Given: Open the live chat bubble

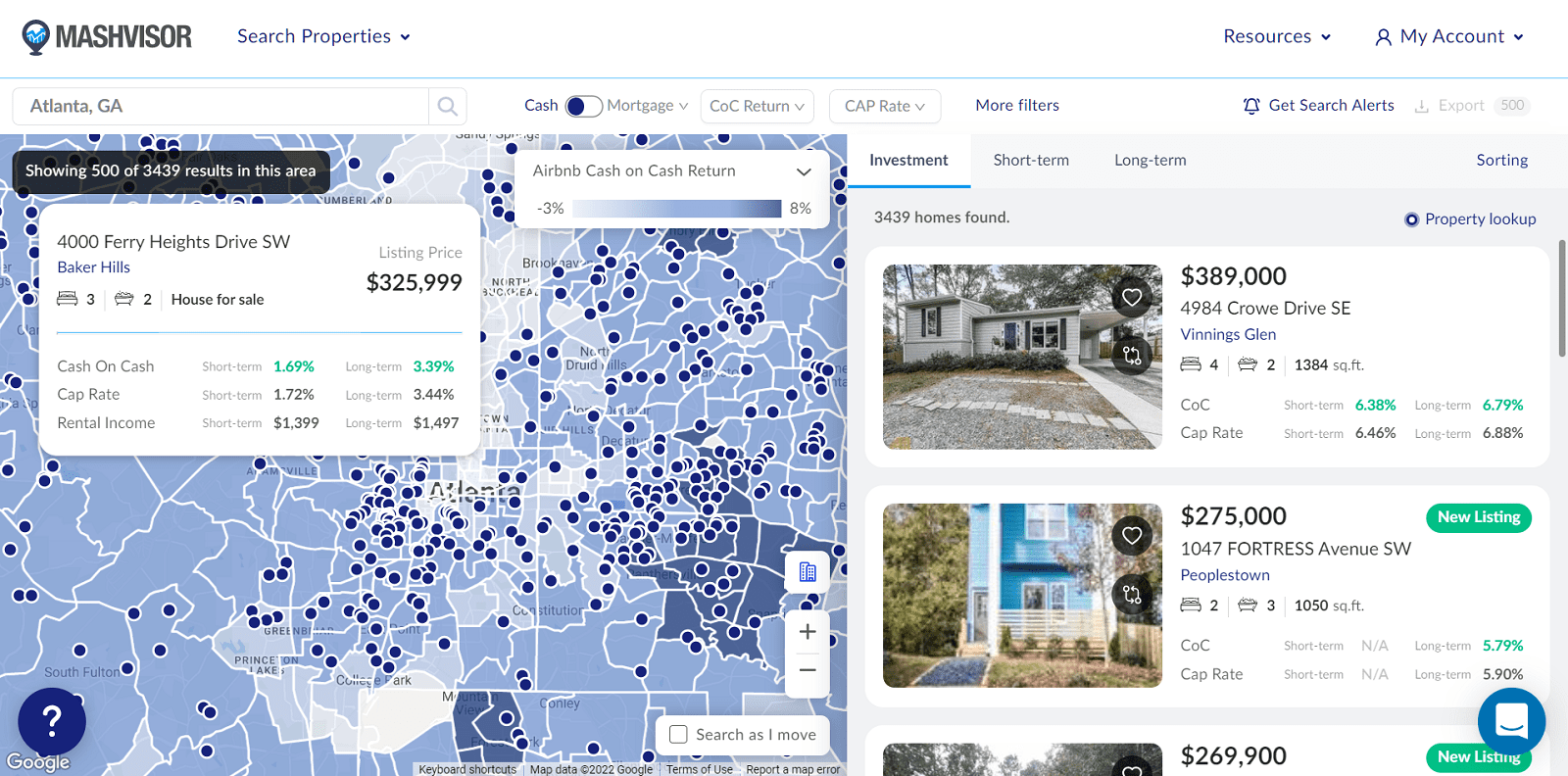Looking at the screenshot, I should coord(1511,721).
